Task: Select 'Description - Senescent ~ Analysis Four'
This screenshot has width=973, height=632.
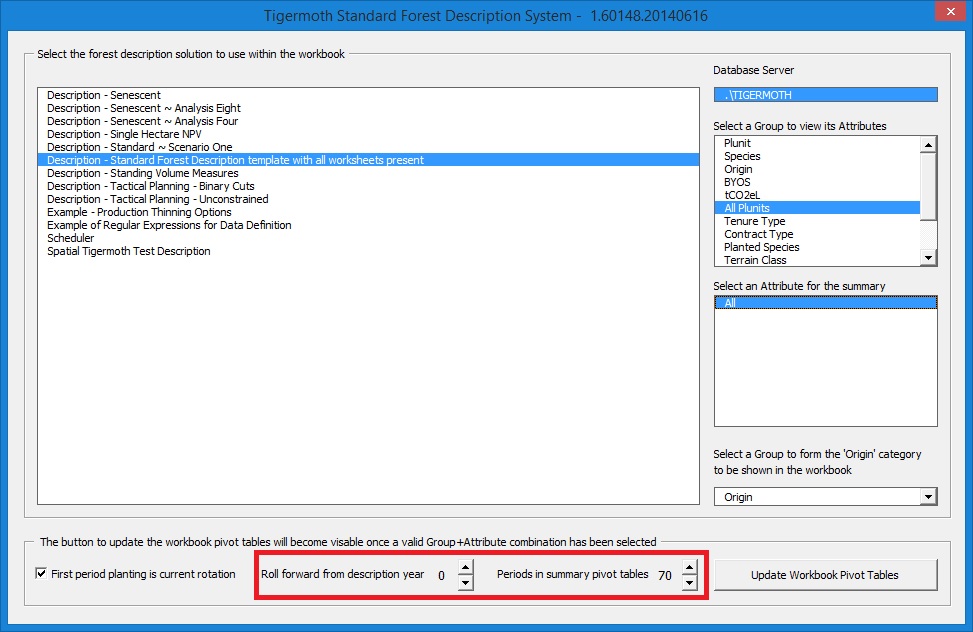Action: (368, 121)
